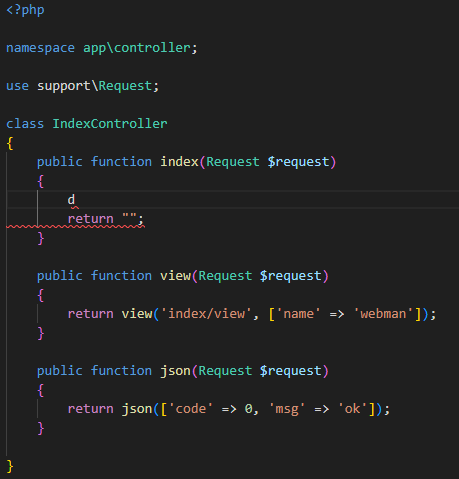The image size is (459, 479).
Task: Click the 'ok' string value
Action: pyautogui.click(x=352, y=409)
